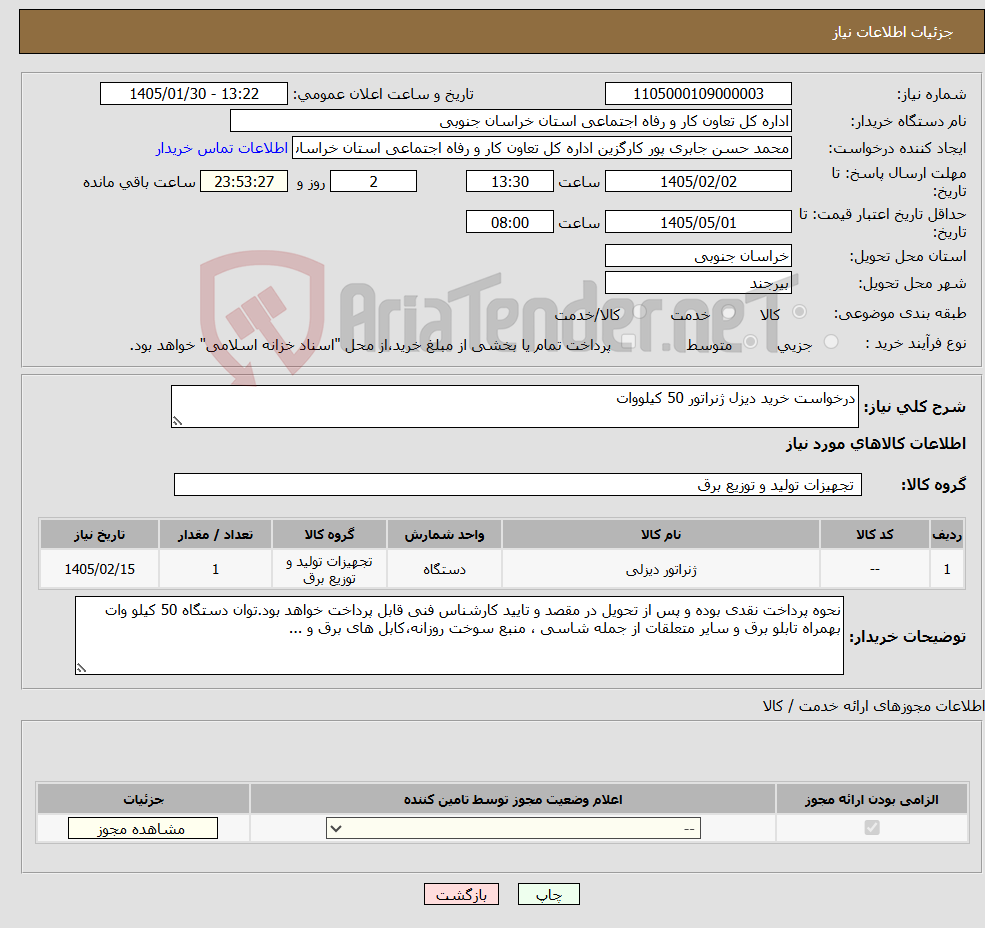
Task: Click the general description text area
Action: pyautogui.click(x=514, y=407)
